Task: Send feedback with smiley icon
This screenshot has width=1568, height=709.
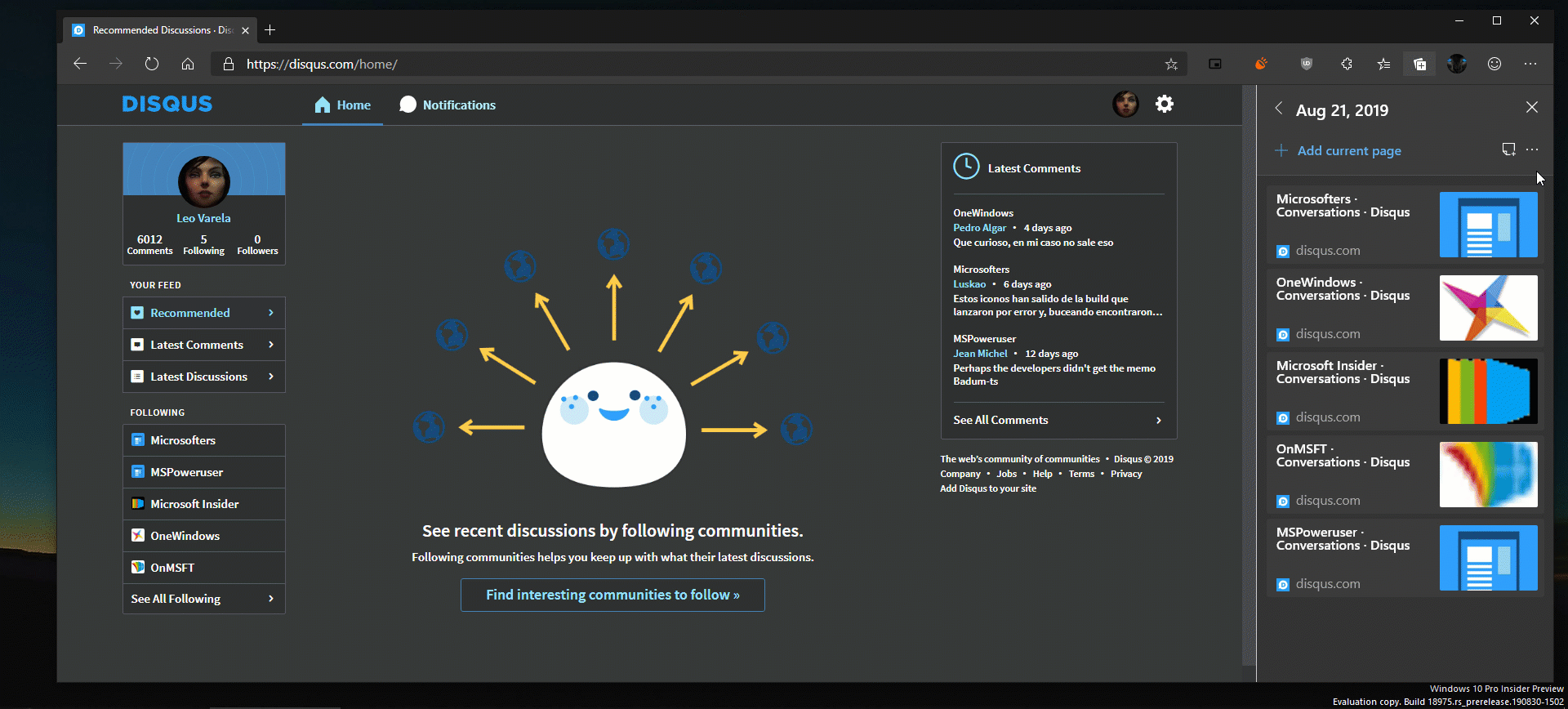Action: coord(1494,64)
